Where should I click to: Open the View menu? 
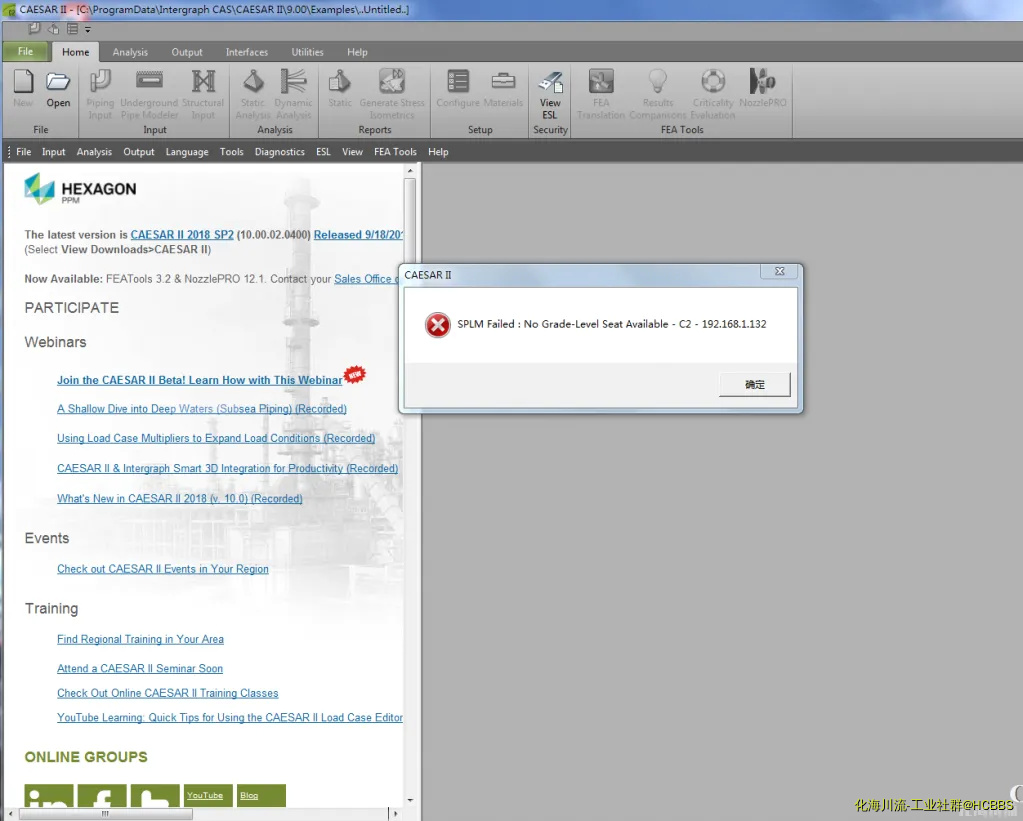click(352, 152)
